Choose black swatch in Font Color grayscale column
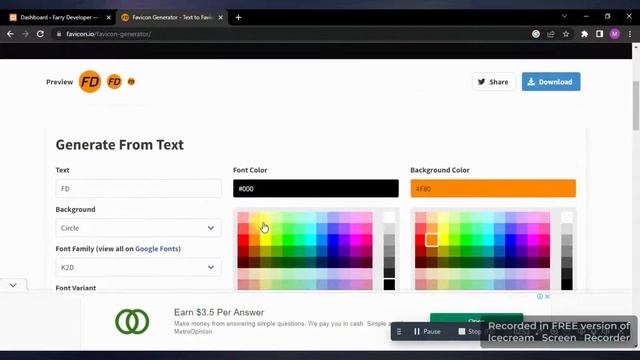This screenshot has height=360, width=640. 389,284
